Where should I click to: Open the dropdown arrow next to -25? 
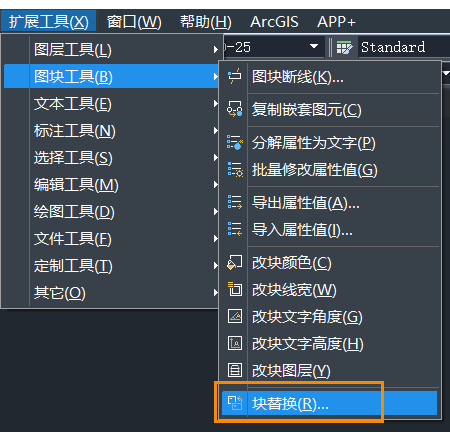click(313, 46)
